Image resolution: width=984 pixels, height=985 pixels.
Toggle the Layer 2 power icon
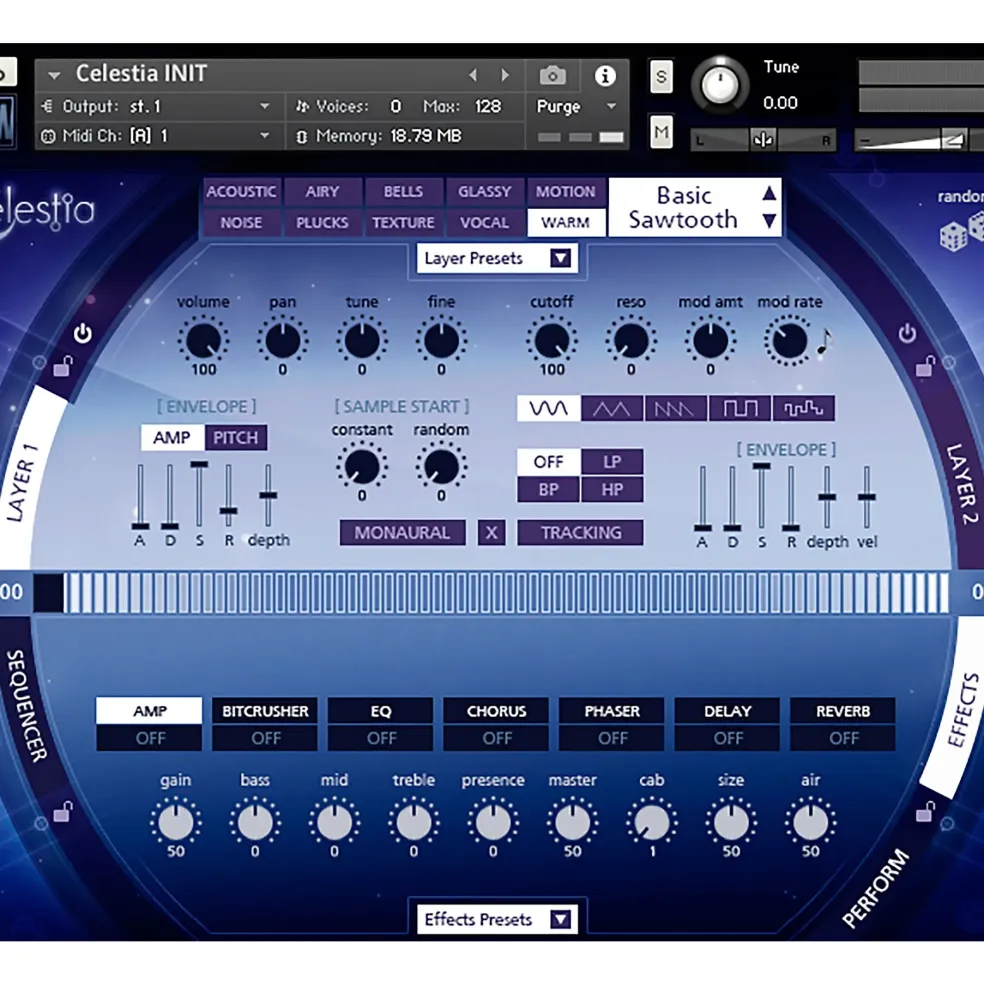point(907,333)
